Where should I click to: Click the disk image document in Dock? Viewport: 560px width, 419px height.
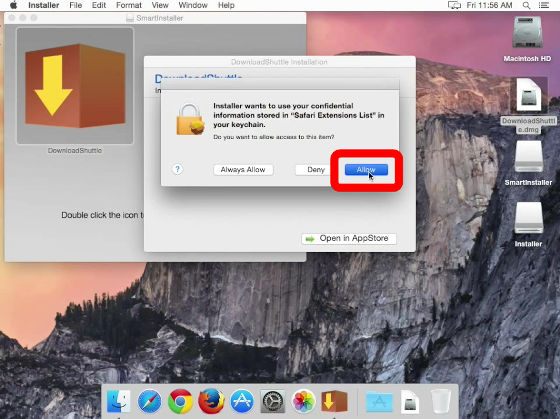[x=410, y=401]
